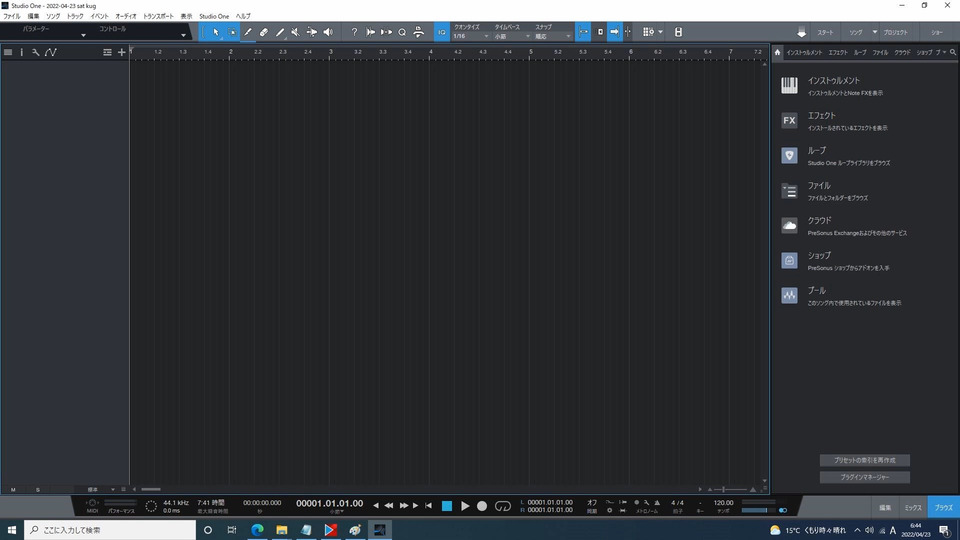
Task: Expand the Parameter dropdown arrow
Action: tap(83, 36)
